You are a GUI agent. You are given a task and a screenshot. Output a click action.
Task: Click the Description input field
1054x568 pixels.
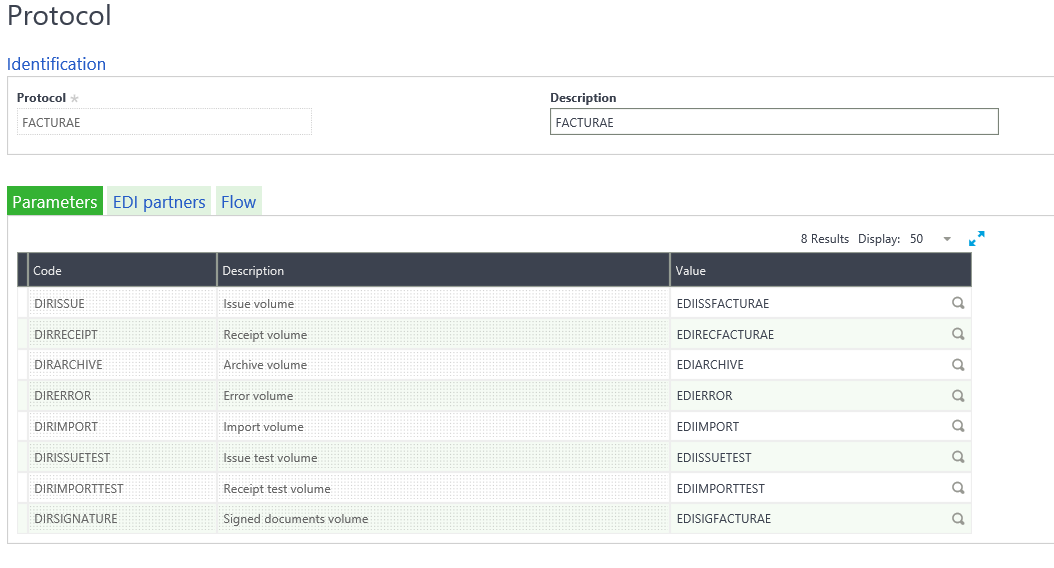pyautogui.click(x=773, y=122)
